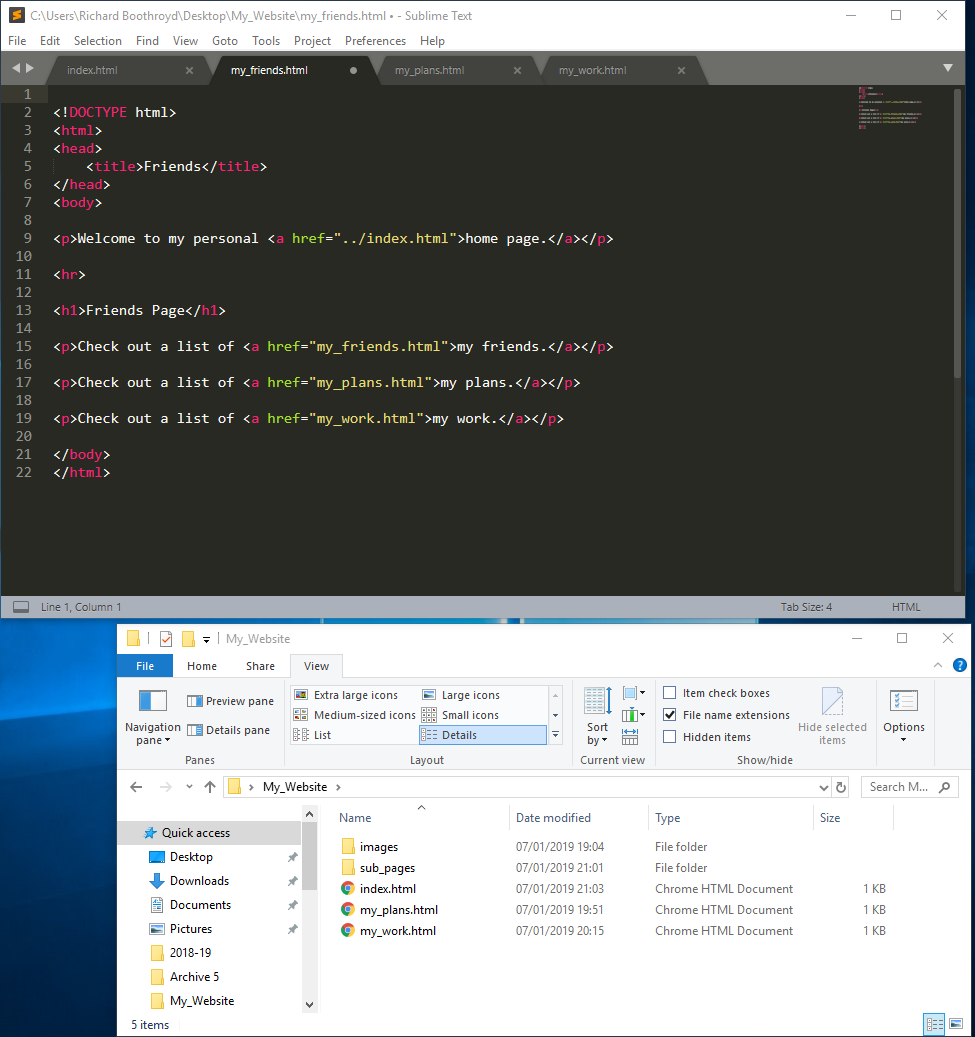Open Explorer Help icon
The width and height of the screenshot is (975, 1037).
[x=959, y=665]
